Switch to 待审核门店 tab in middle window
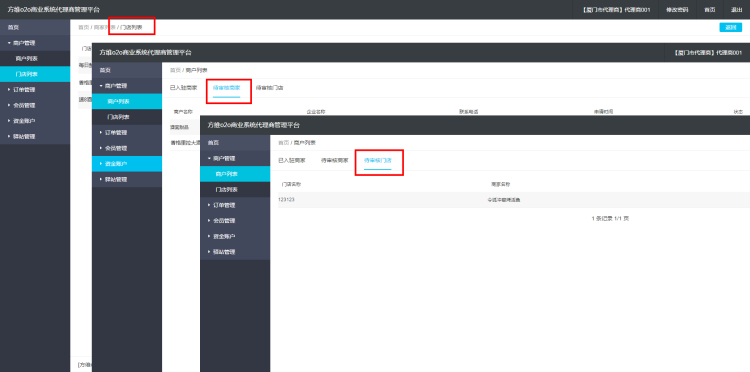The width and height of the screenshot is (750, 372). click(x=269, y=88)
